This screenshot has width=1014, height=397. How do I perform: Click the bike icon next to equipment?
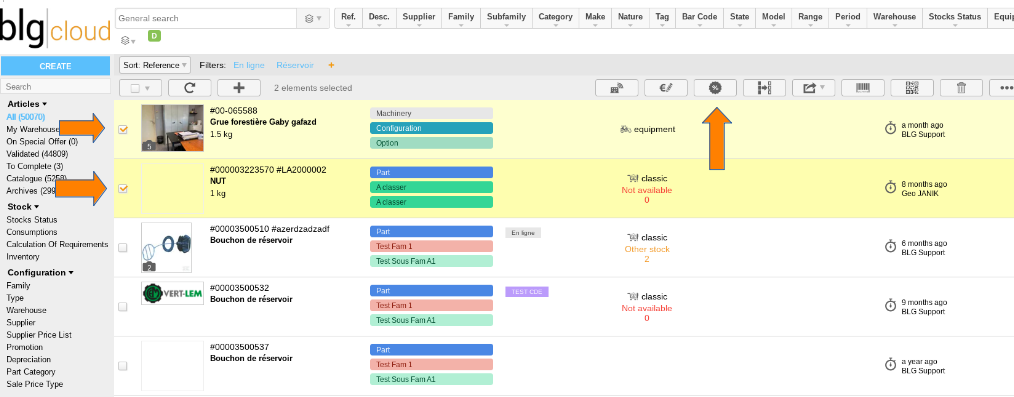[x=625, y=129]
